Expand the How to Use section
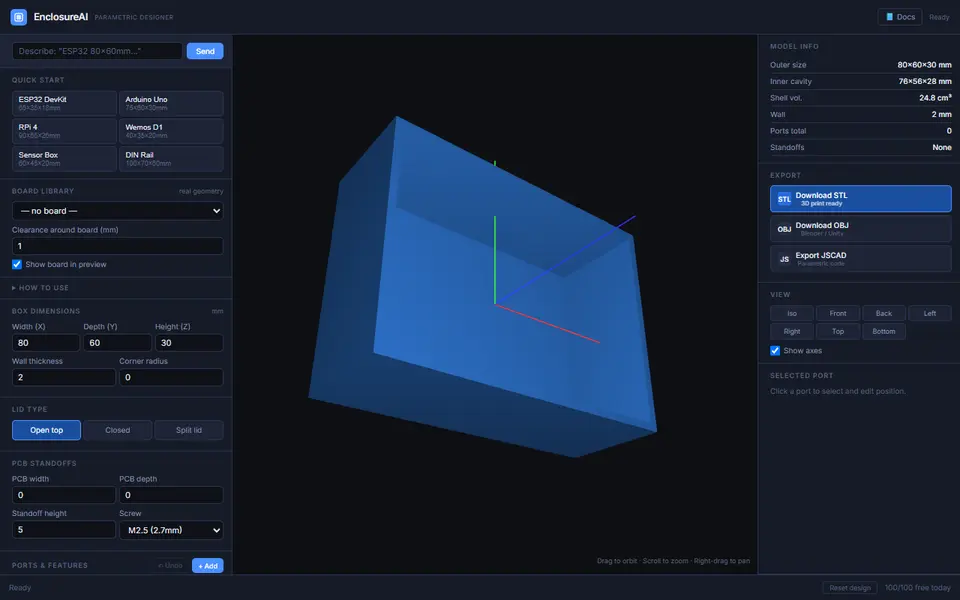This screenshot has width=960, height=600. 40,288
